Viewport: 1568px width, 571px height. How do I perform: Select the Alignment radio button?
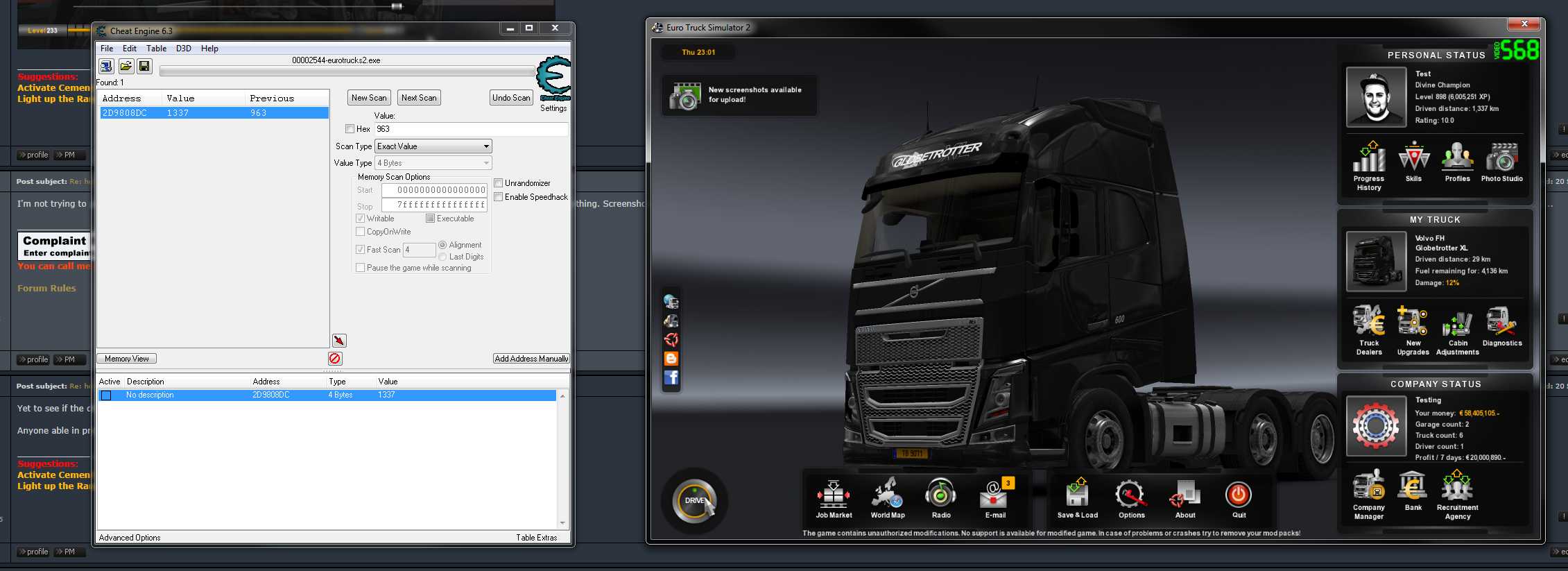coord(442,245)
